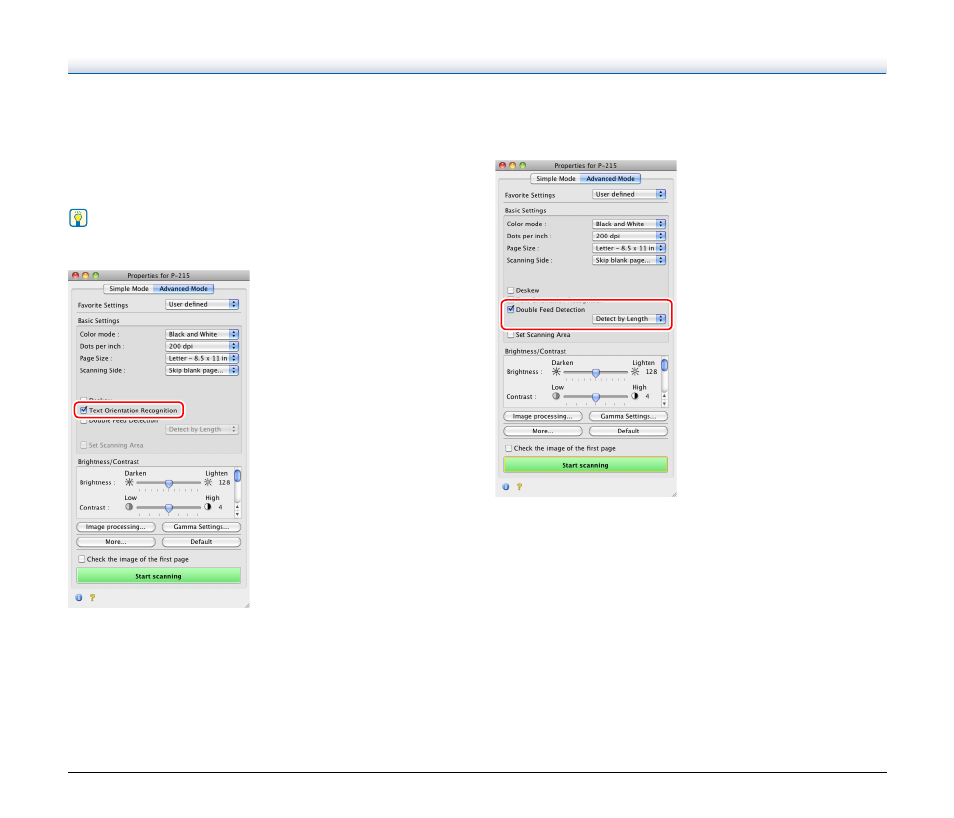Viewport: 954px width, 818px height.
Task: Click the lightbulb hint icon
Action: click(78, 218)
